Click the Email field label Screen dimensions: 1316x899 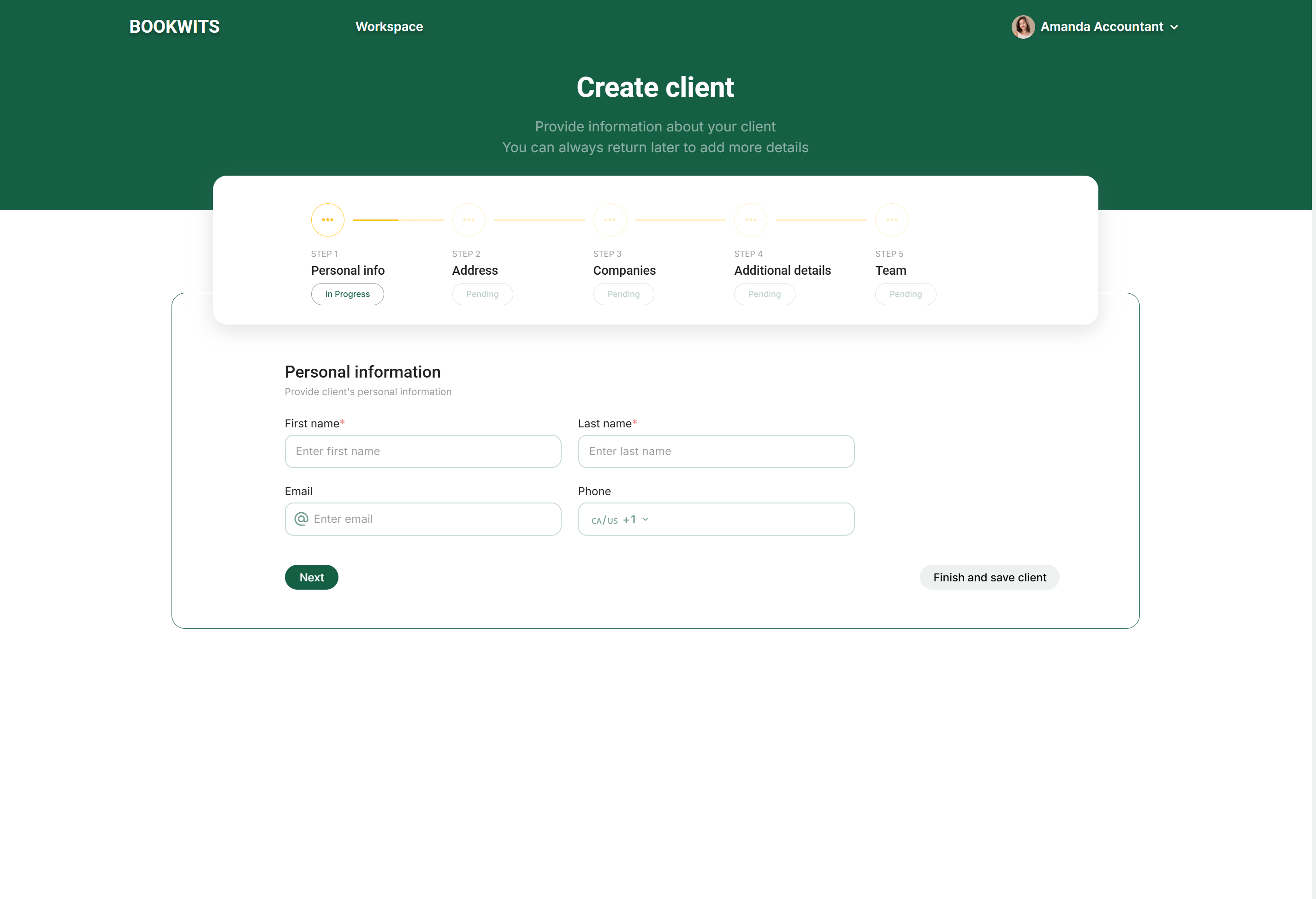(x=298, y=491)
